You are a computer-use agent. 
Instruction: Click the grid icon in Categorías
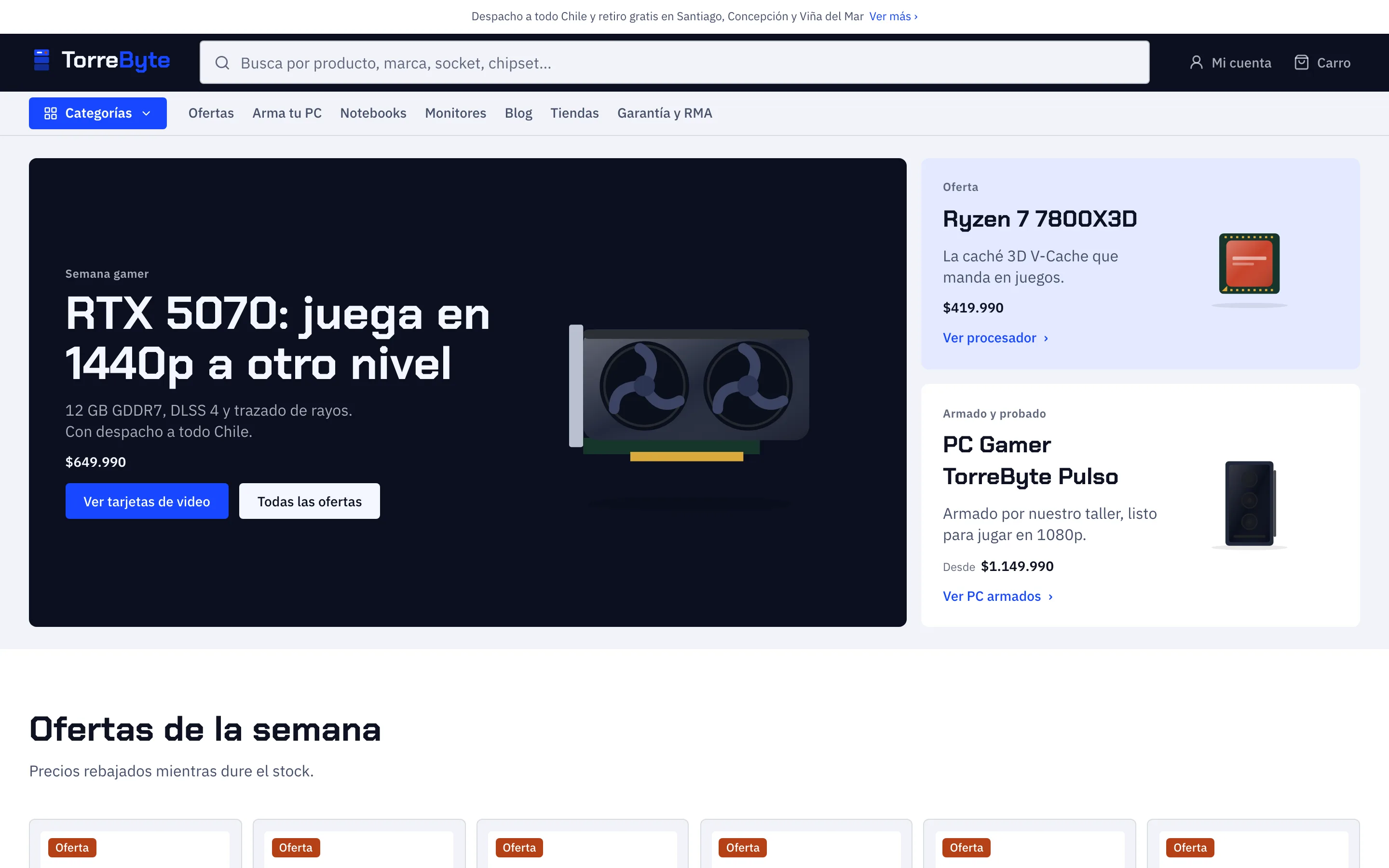(x=51, y=113)
